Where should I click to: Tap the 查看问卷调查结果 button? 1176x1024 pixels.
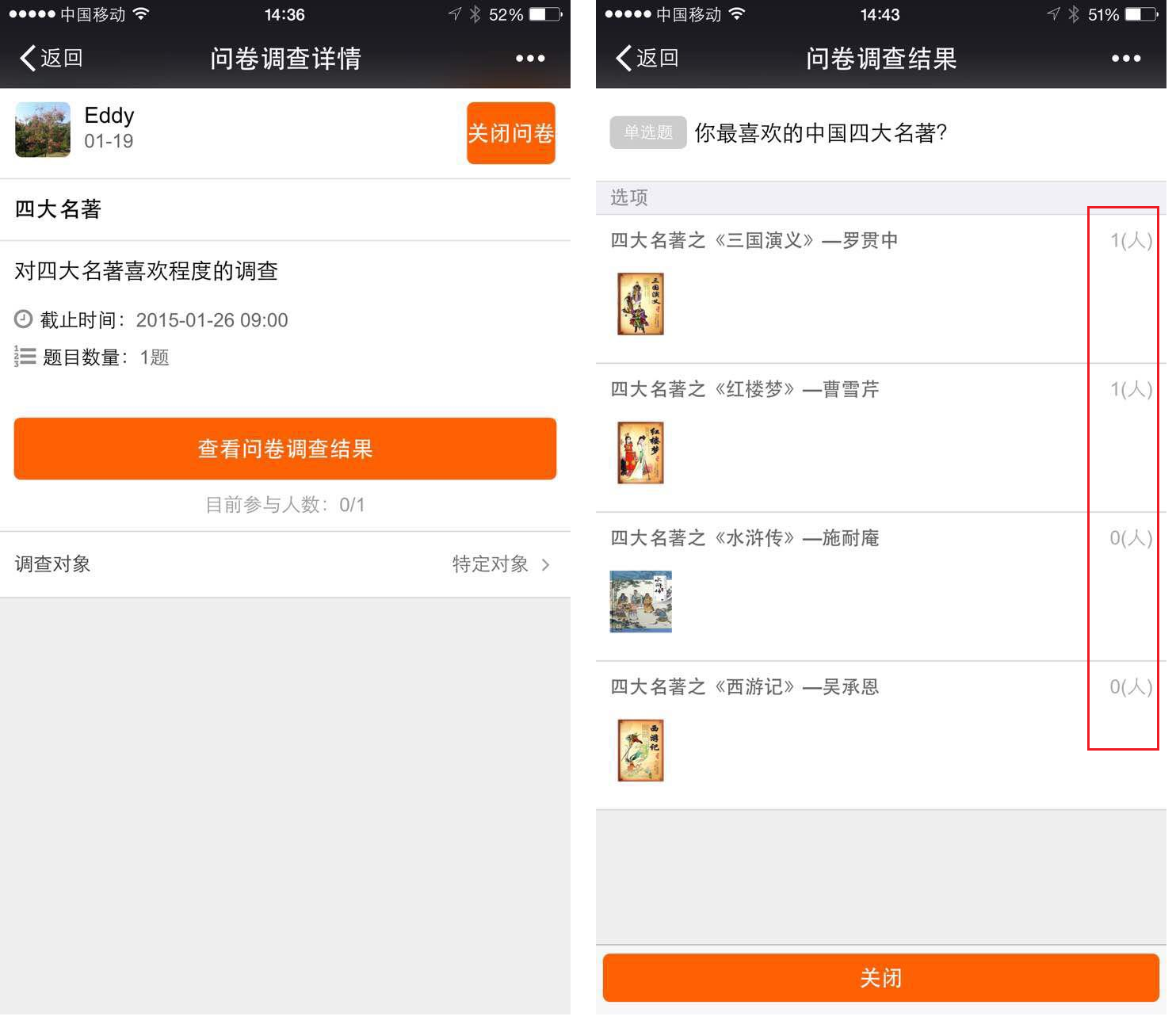(285, 449)
